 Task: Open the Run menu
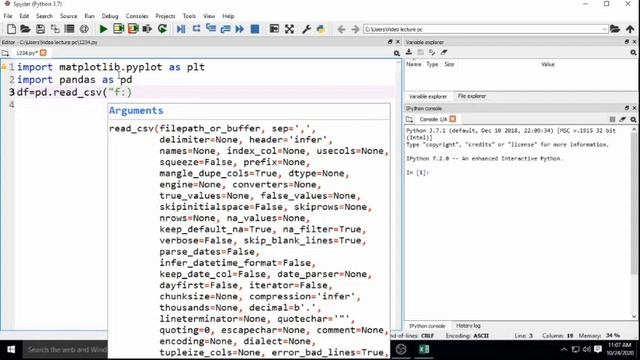pyautogui.click(x=89, y=16)
